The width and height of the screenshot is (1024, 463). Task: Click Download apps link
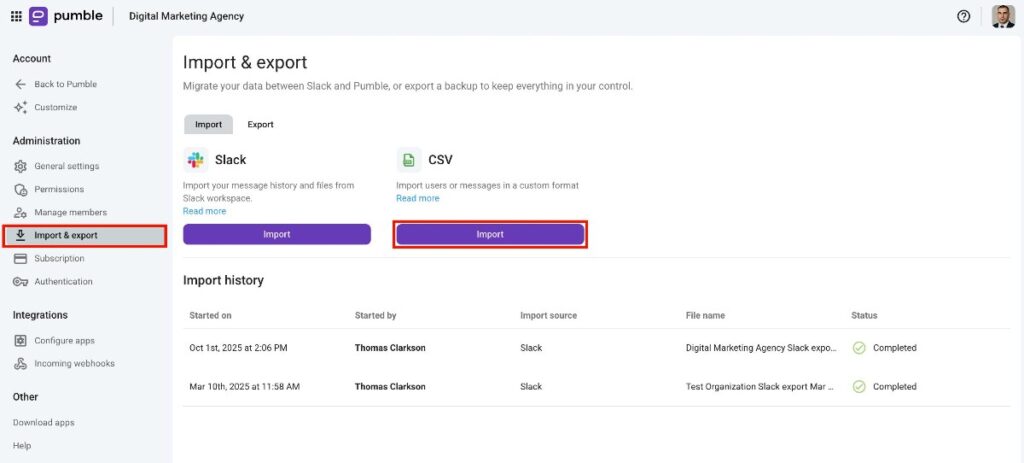point(44,423)
